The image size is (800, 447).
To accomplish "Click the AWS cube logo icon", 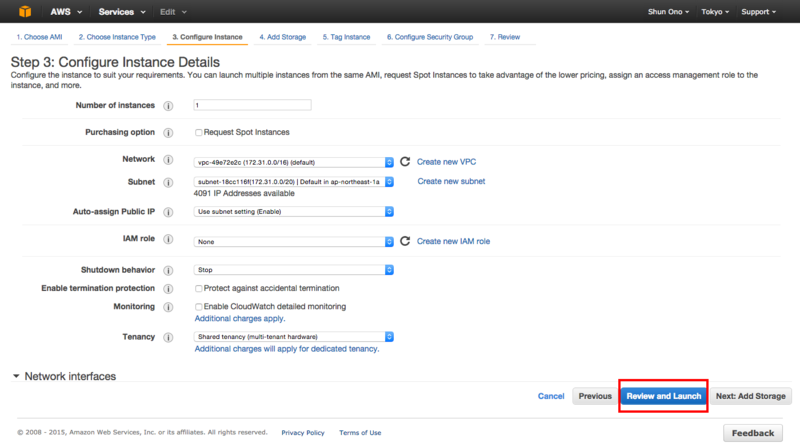I will 25,11.
